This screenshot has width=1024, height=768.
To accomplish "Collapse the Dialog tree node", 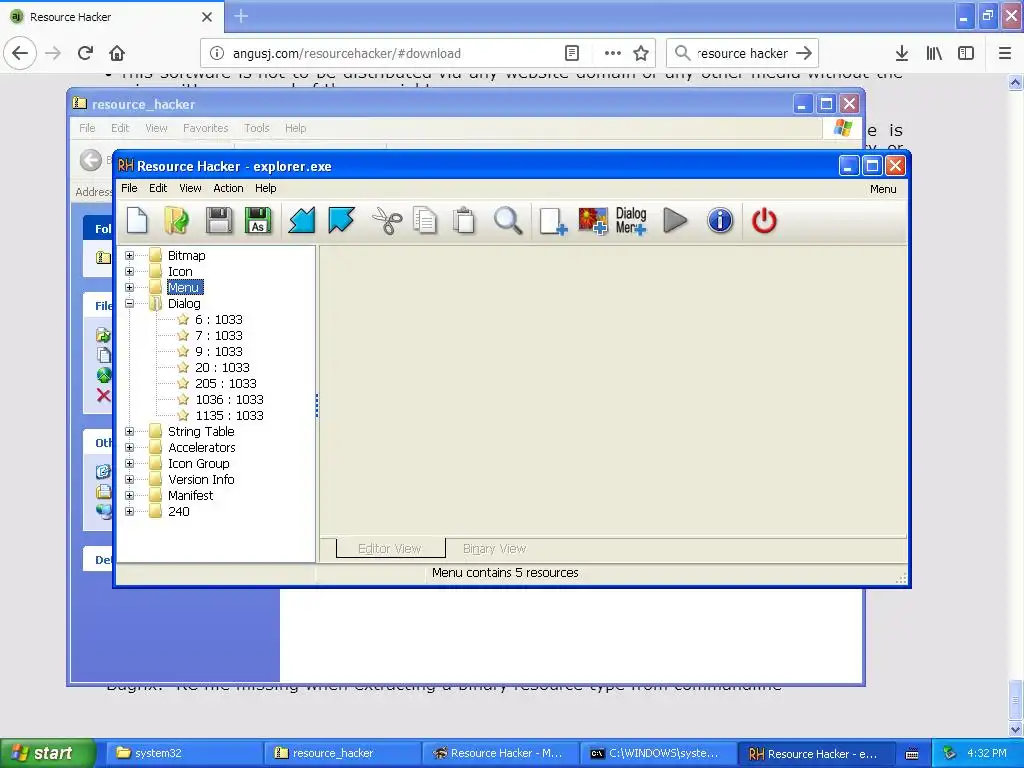I will tap(129, 304).
